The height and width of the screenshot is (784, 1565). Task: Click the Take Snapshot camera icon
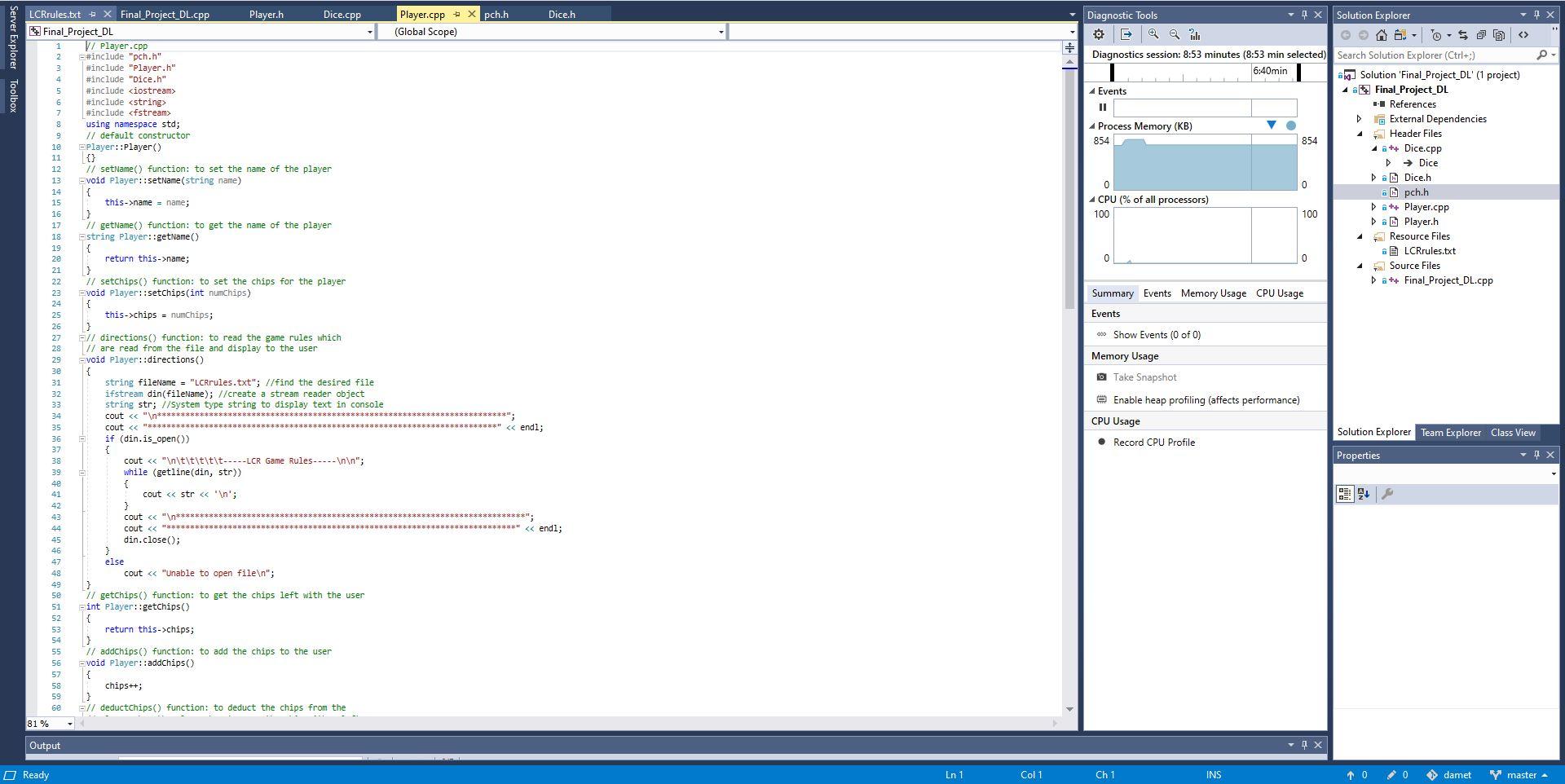[x=1101, y=377]
